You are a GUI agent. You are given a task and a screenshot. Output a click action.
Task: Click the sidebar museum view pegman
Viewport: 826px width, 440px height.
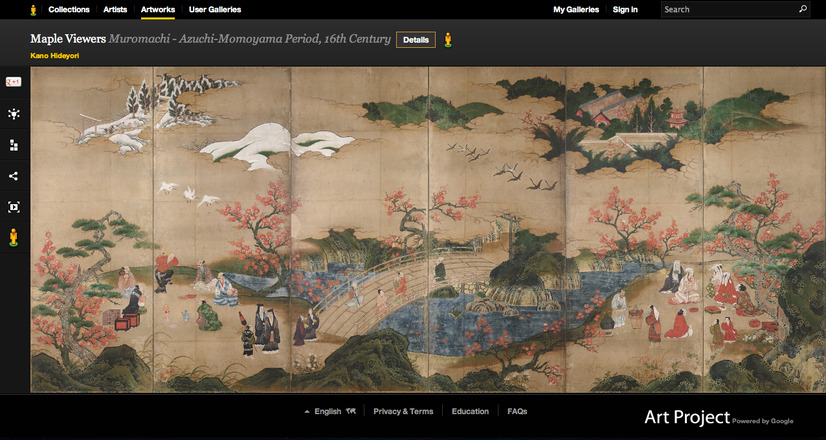(14, 238)
